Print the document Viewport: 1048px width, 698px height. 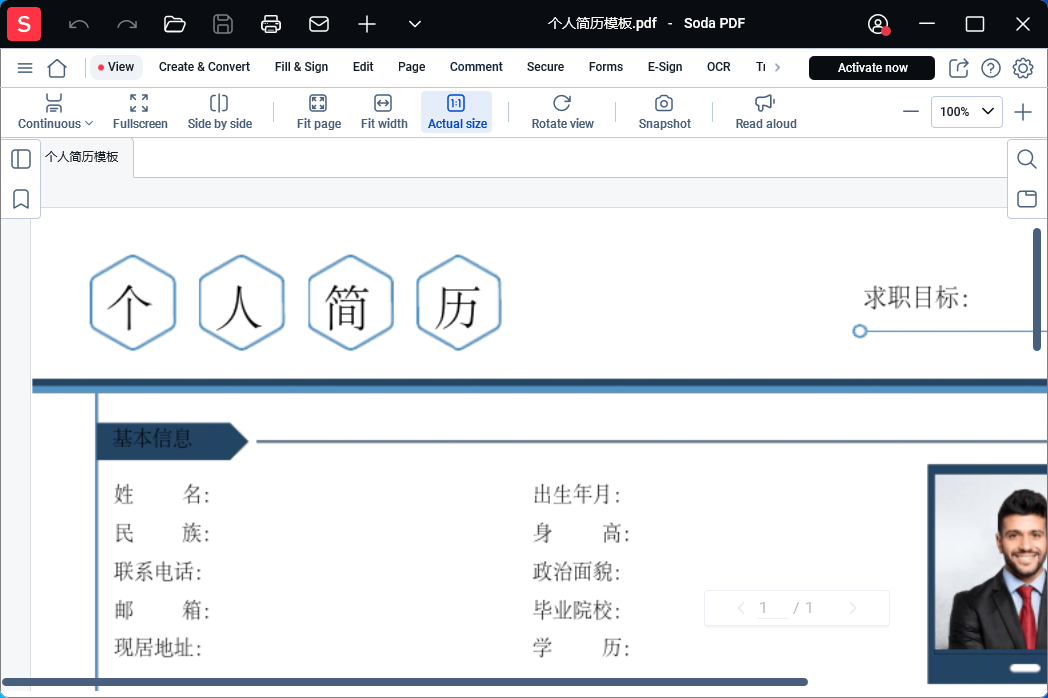tap(271, 25)
